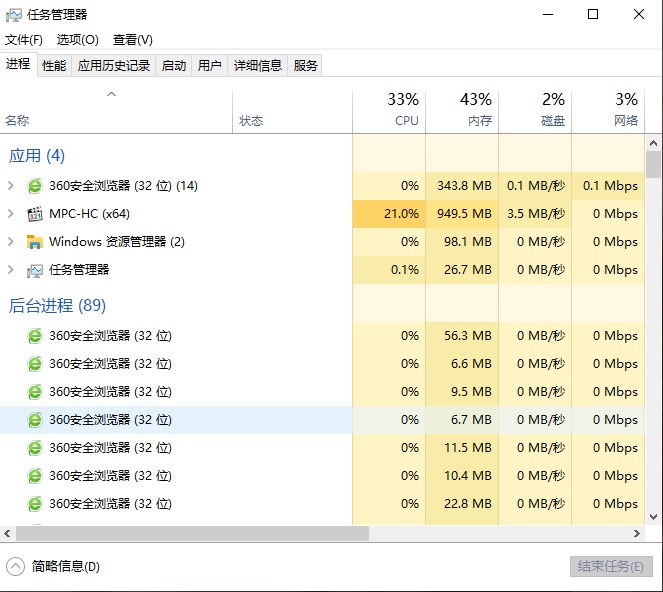The width and height of the screenshot is (663, 592).
Task: Expand the 任务管理器 app entry
Action: (x=11, y=270)
